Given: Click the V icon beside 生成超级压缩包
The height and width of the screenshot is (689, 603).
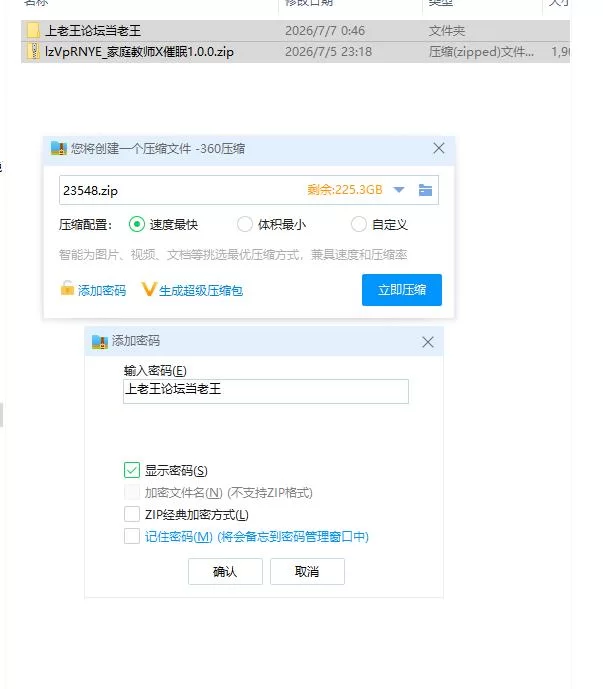Looking at the screenshot, I should tap(149, 289).
